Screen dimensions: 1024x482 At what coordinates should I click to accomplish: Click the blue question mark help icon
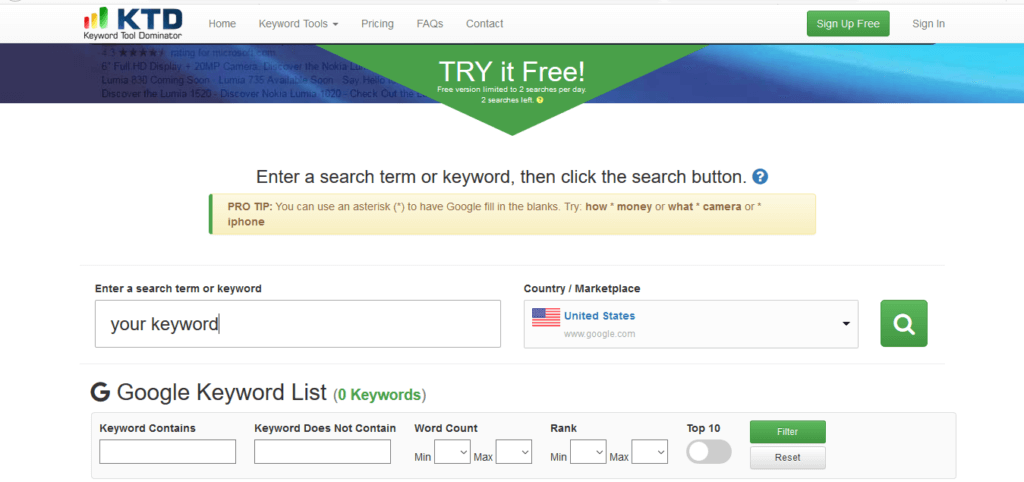click(760, 177)
